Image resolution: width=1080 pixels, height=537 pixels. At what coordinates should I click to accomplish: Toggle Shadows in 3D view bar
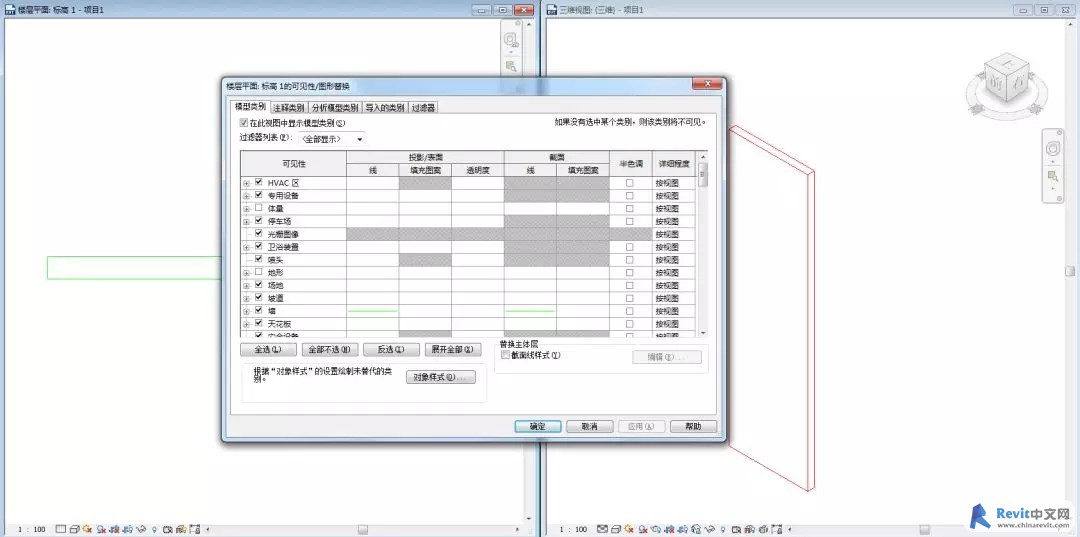[643, 529]
